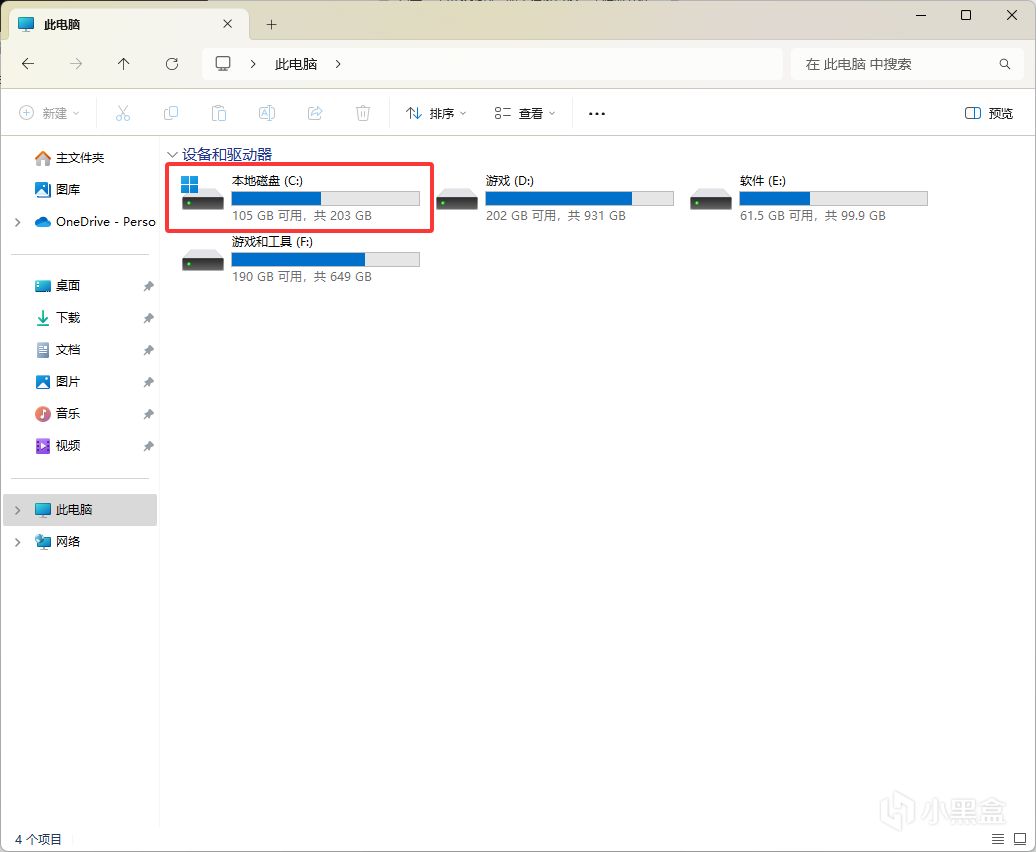
Task: Click the Rename icon in toolbar
Action: coord(267,114)
